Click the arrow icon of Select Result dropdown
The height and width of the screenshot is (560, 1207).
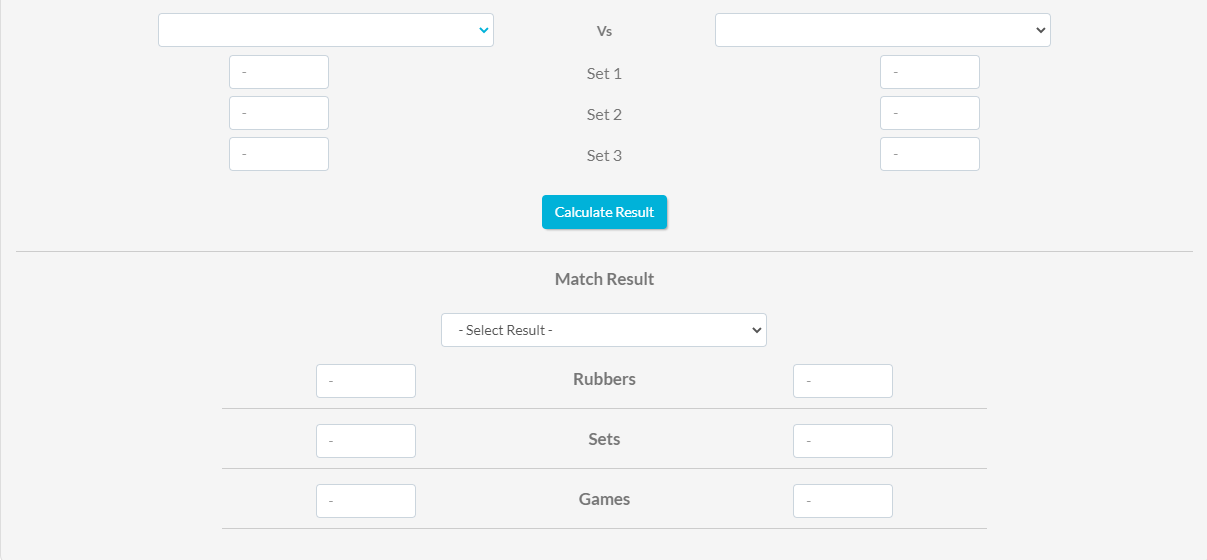click(757, 330)
